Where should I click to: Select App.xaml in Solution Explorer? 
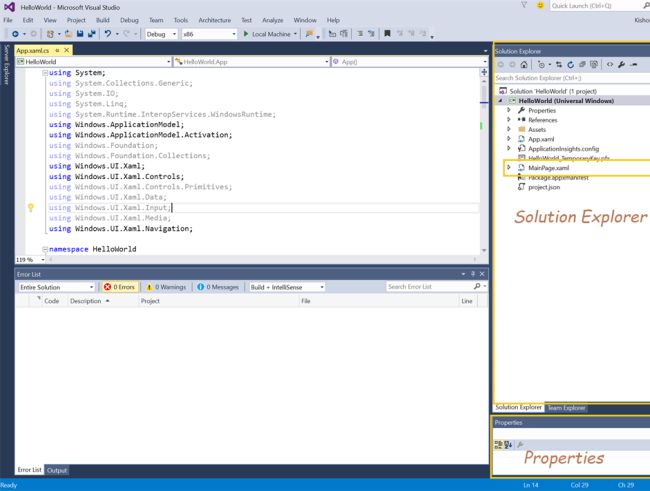click(x=541, y=139)
